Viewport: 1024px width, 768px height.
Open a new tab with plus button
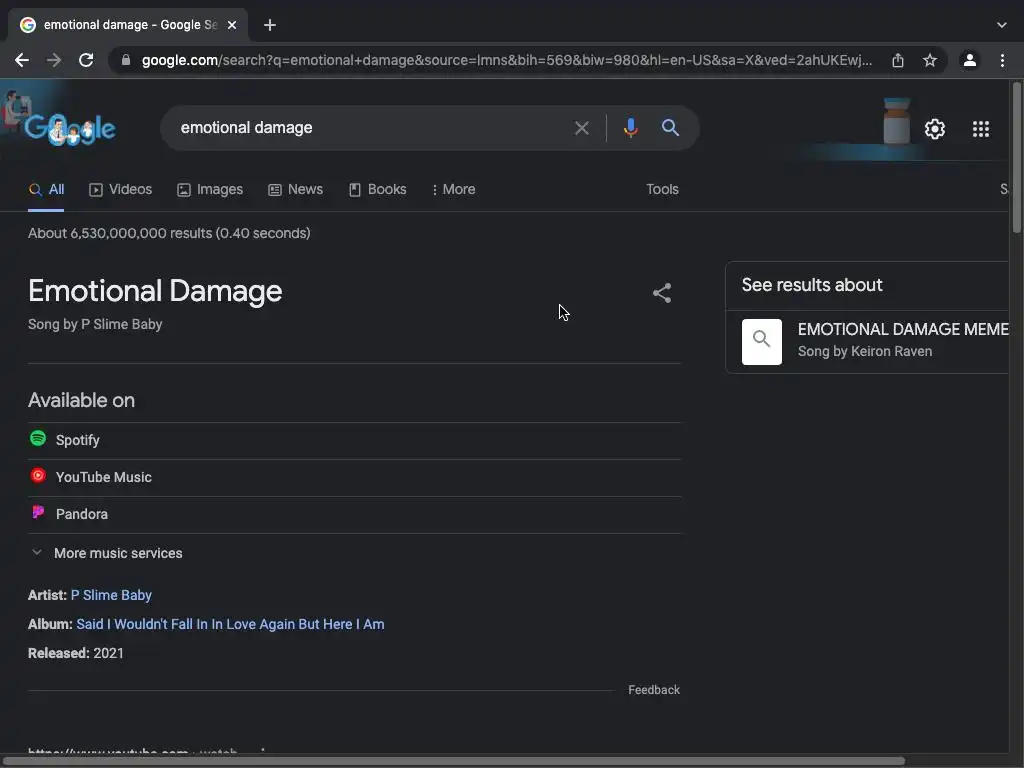coord(270,25)
